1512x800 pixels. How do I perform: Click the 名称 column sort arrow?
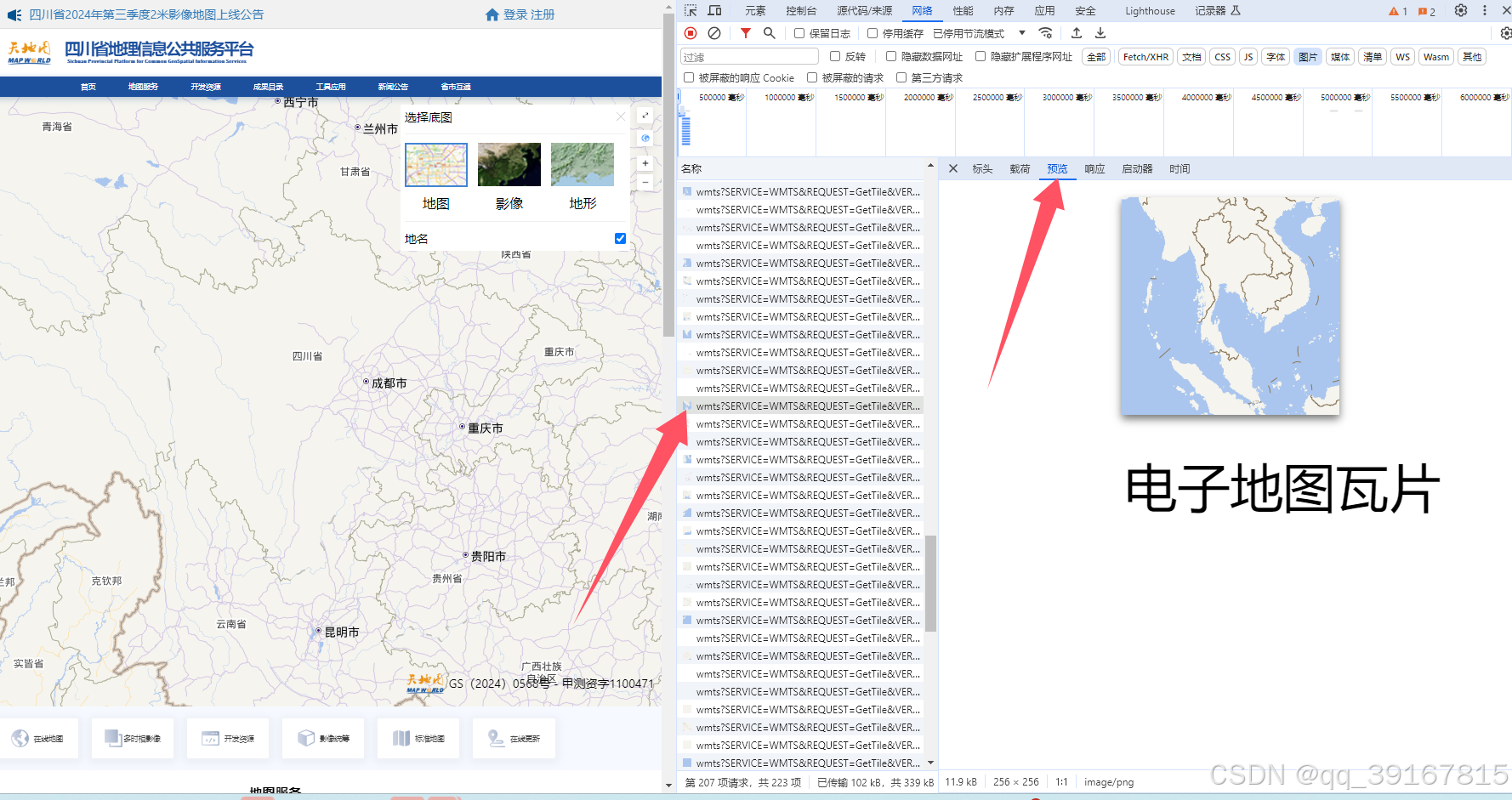pos(930,166)
